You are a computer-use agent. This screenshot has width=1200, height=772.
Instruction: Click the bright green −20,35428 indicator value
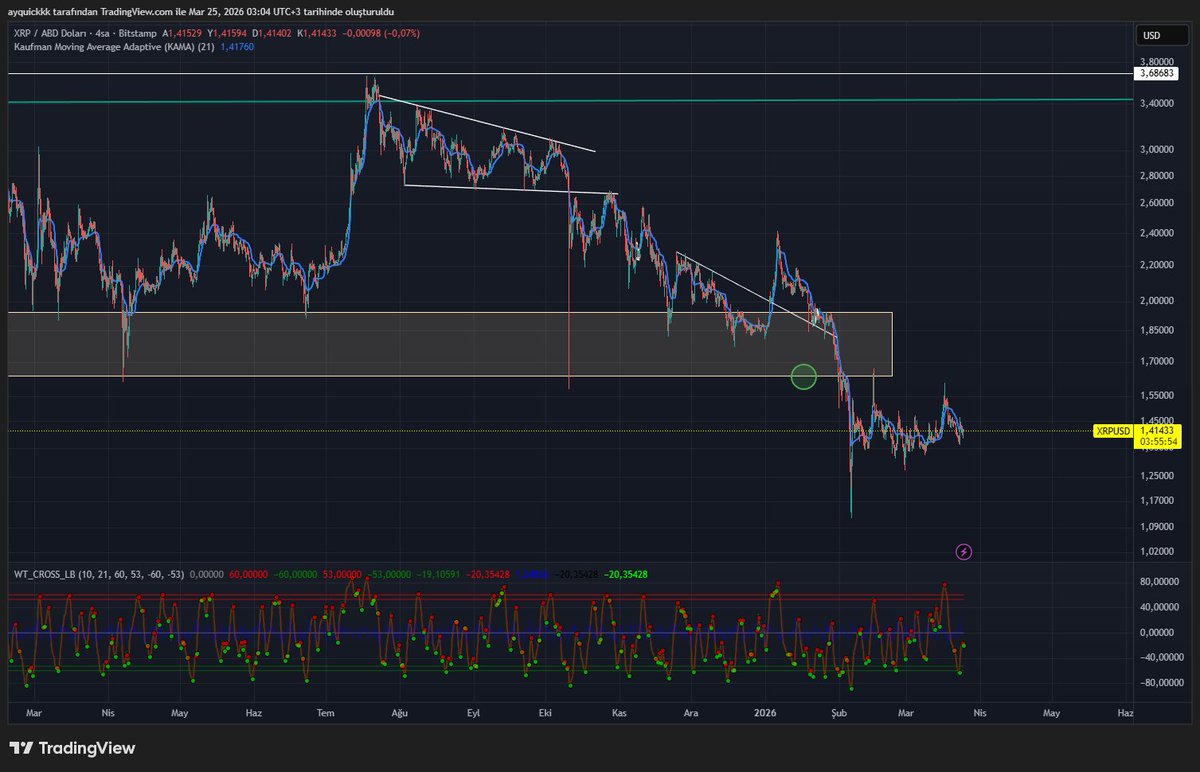point(626,574)
